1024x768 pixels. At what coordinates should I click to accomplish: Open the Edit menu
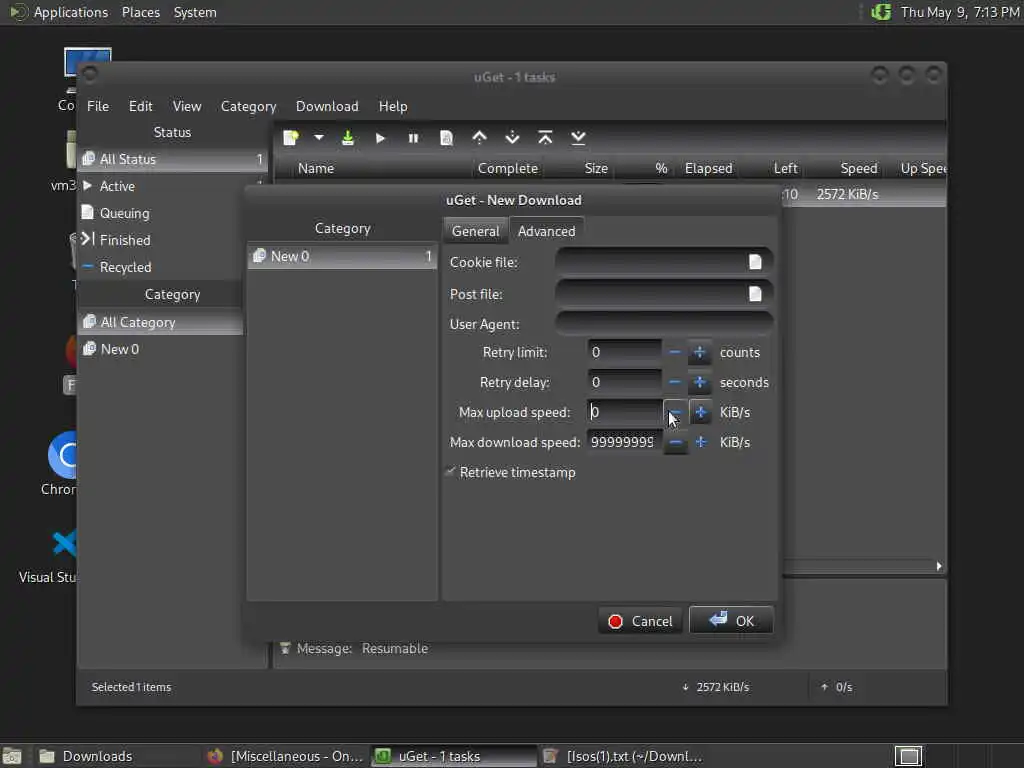(x=140, y=106)
